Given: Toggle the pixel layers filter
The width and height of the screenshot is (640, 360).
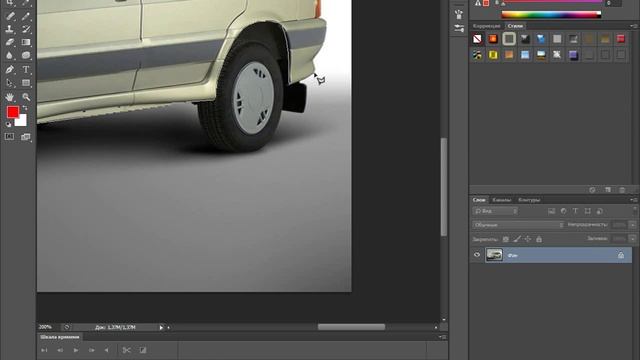Looking at the screenshot, I should [x=551, y=211].
